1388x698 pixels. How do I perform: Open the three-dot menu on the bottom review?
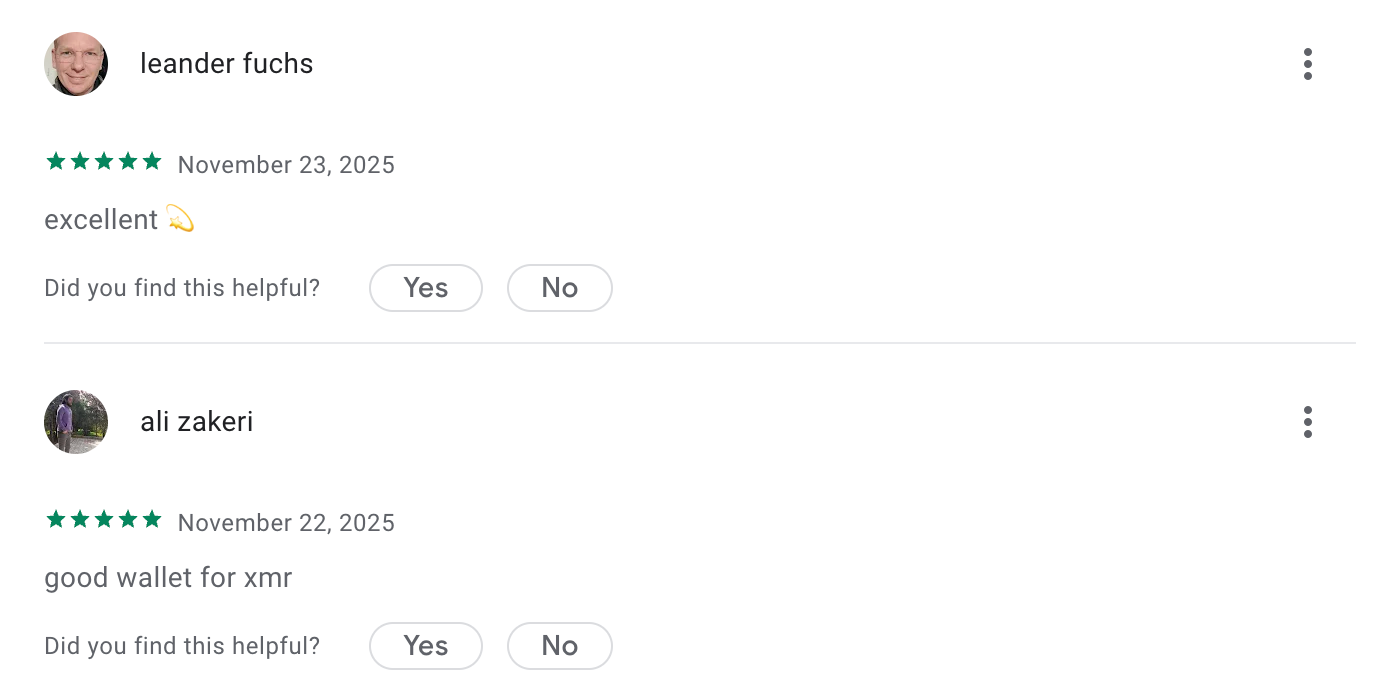click(1307, 421)
